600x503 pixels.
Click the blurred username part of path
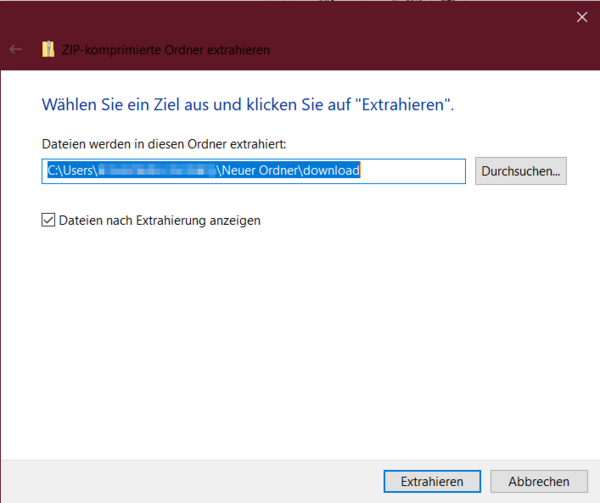155,171
